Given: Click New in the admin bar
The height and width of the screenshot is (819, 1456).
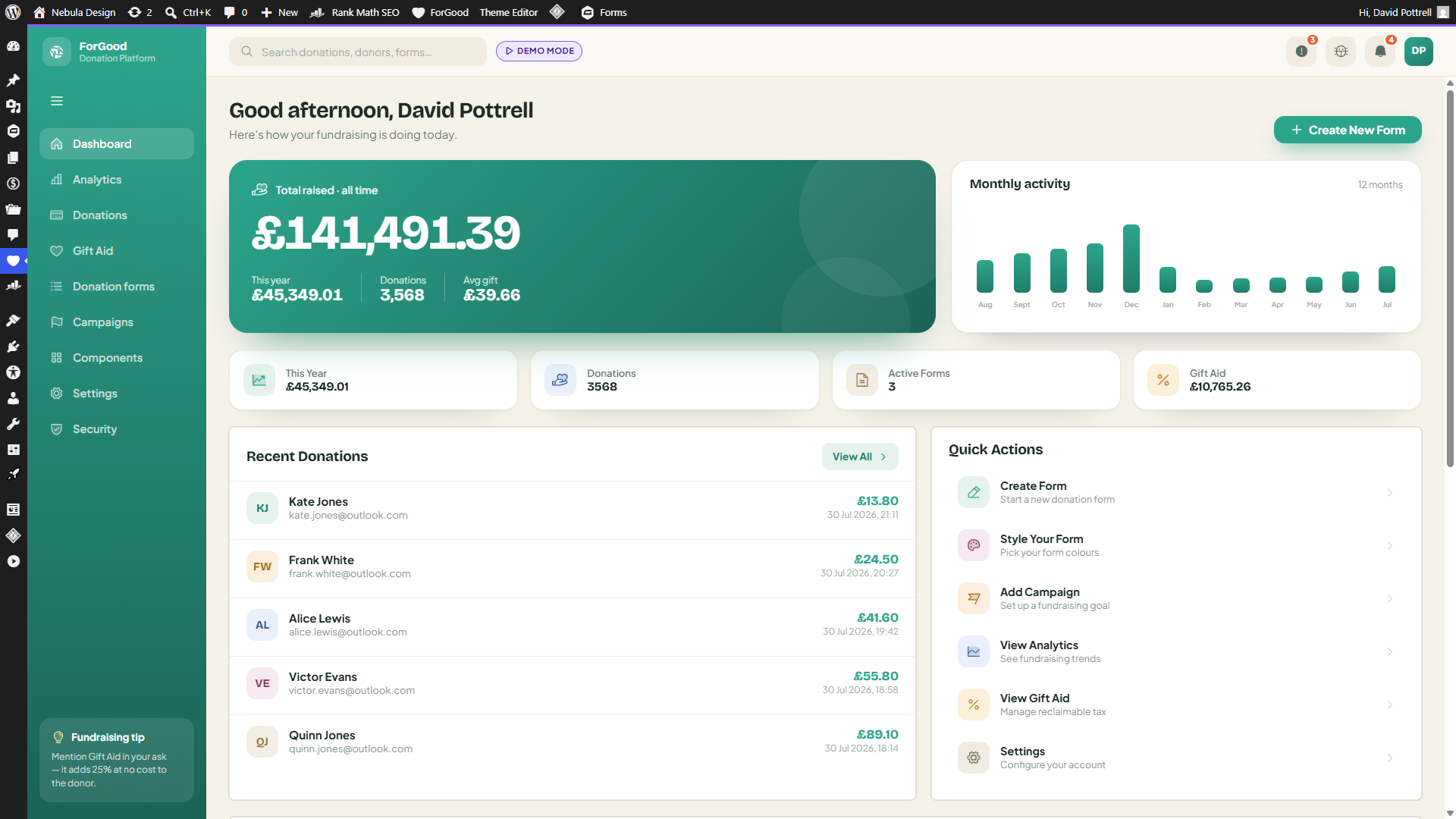Looking at the screenshot, I should pos(280,12).
